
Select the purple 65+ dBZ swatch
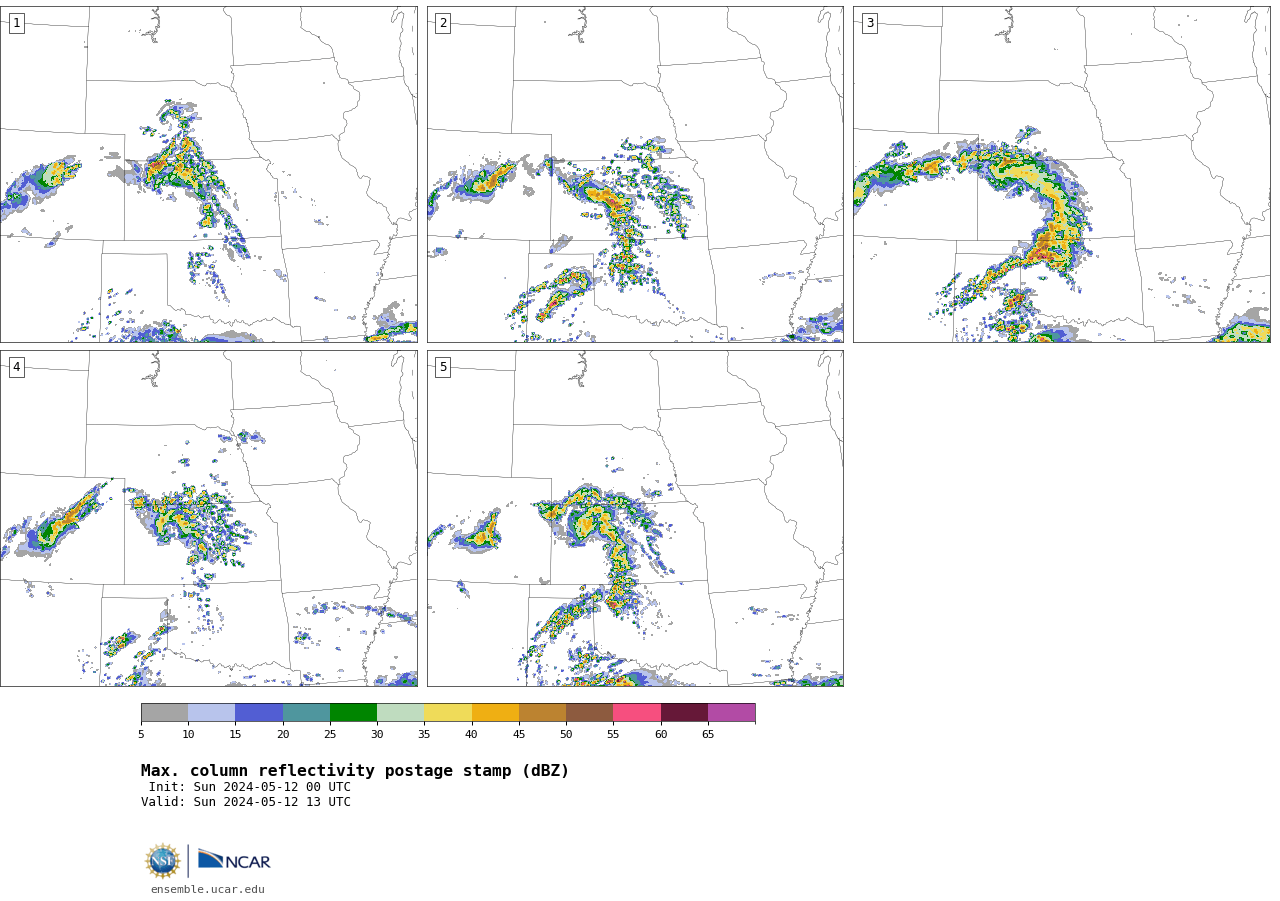(731, 712)
